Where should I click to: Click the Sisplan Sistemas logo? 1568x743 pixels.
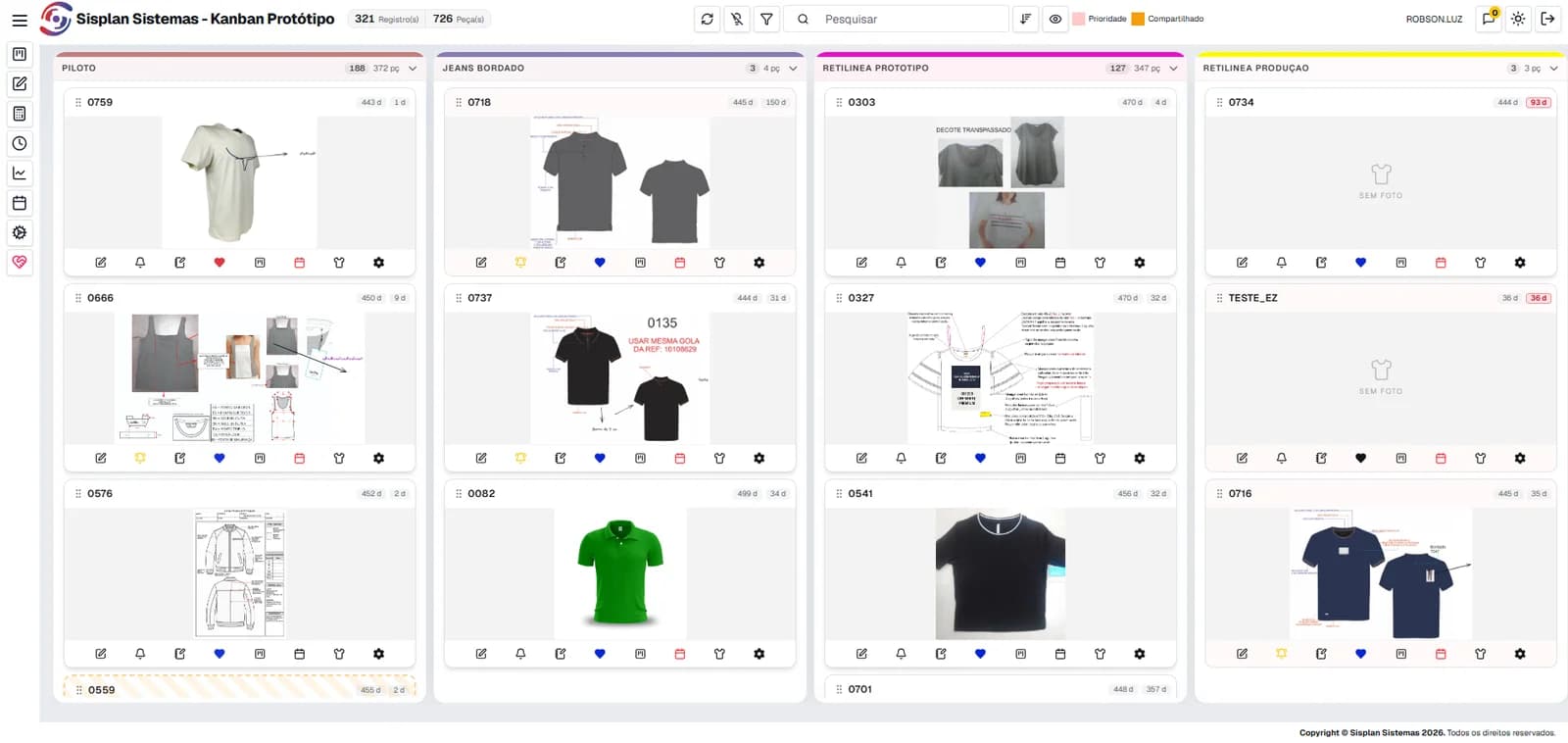click(x=56, y=19)
